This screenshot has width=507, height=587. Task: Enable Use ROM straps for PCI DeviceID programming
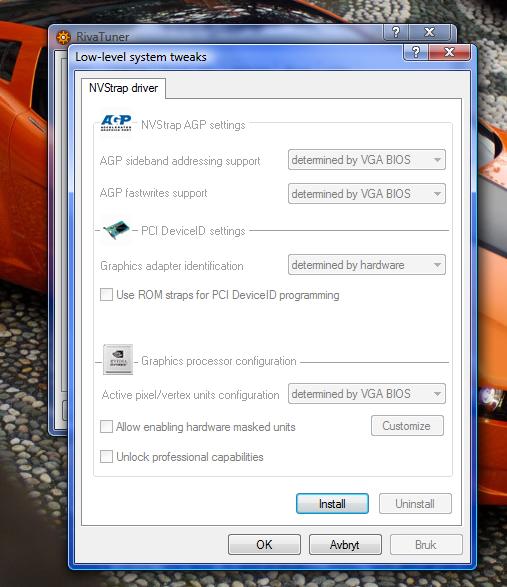coord(106,295)
